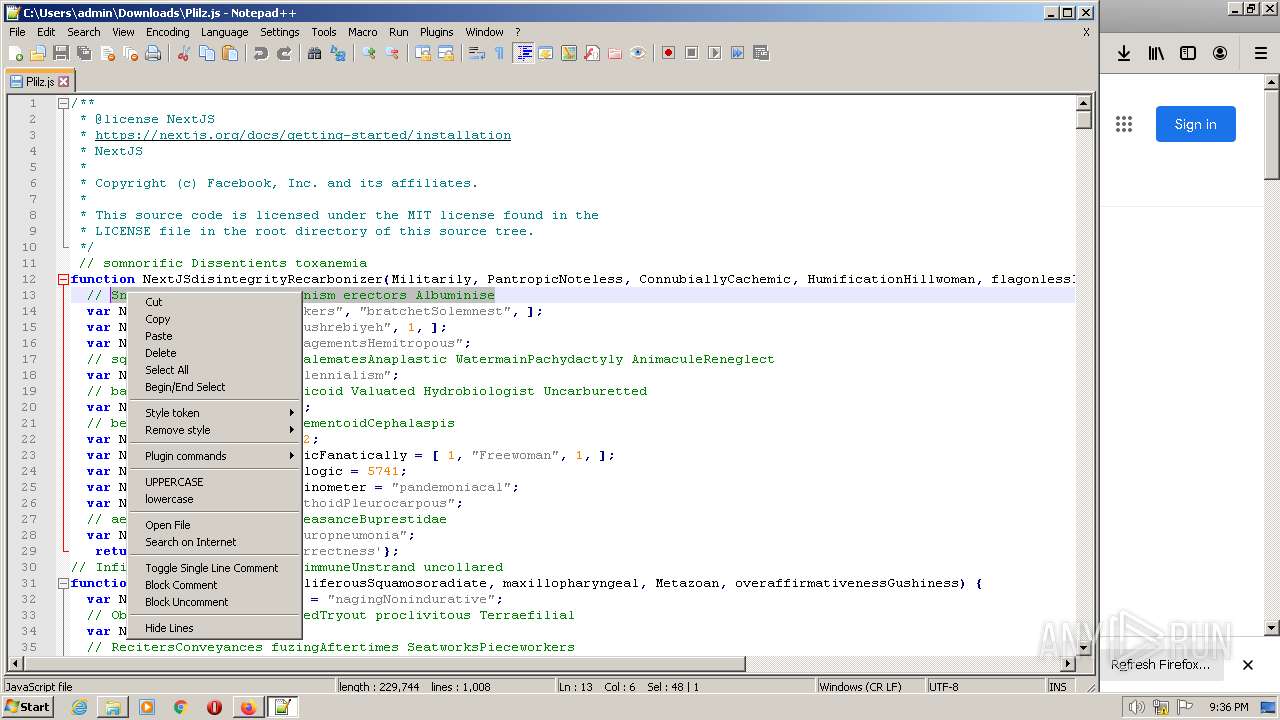Click the Paste toolbar icon
Image resolution: width=1280 pixels, height=720 pixels.
click(230, 53)
